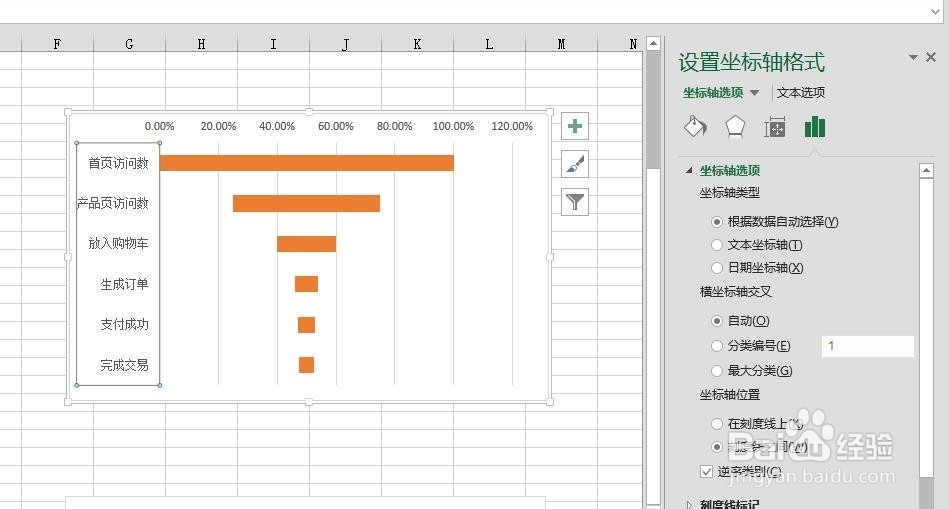Click Chart Filters funnel button
The width and height of the screenshot is (949, 509).
[575, 202]
